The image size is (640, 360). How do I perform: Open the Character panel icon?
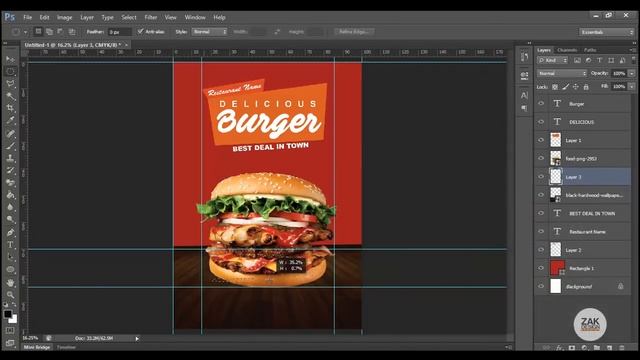click(524, 95)
